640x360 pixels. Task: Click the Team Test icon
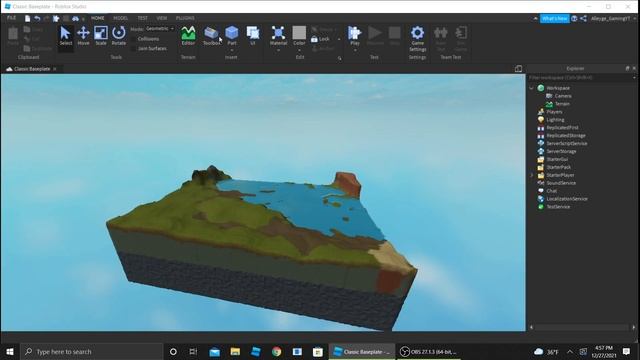(x=440, y=33)
